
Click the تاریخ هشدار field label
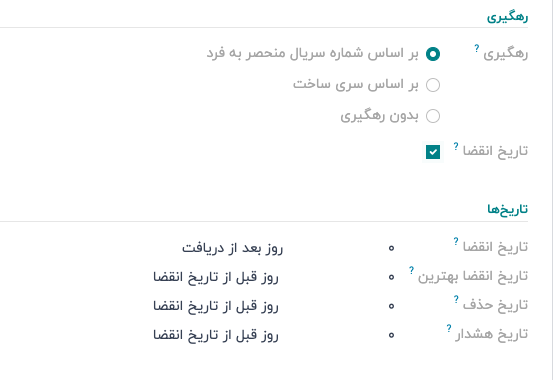(492, 334)
